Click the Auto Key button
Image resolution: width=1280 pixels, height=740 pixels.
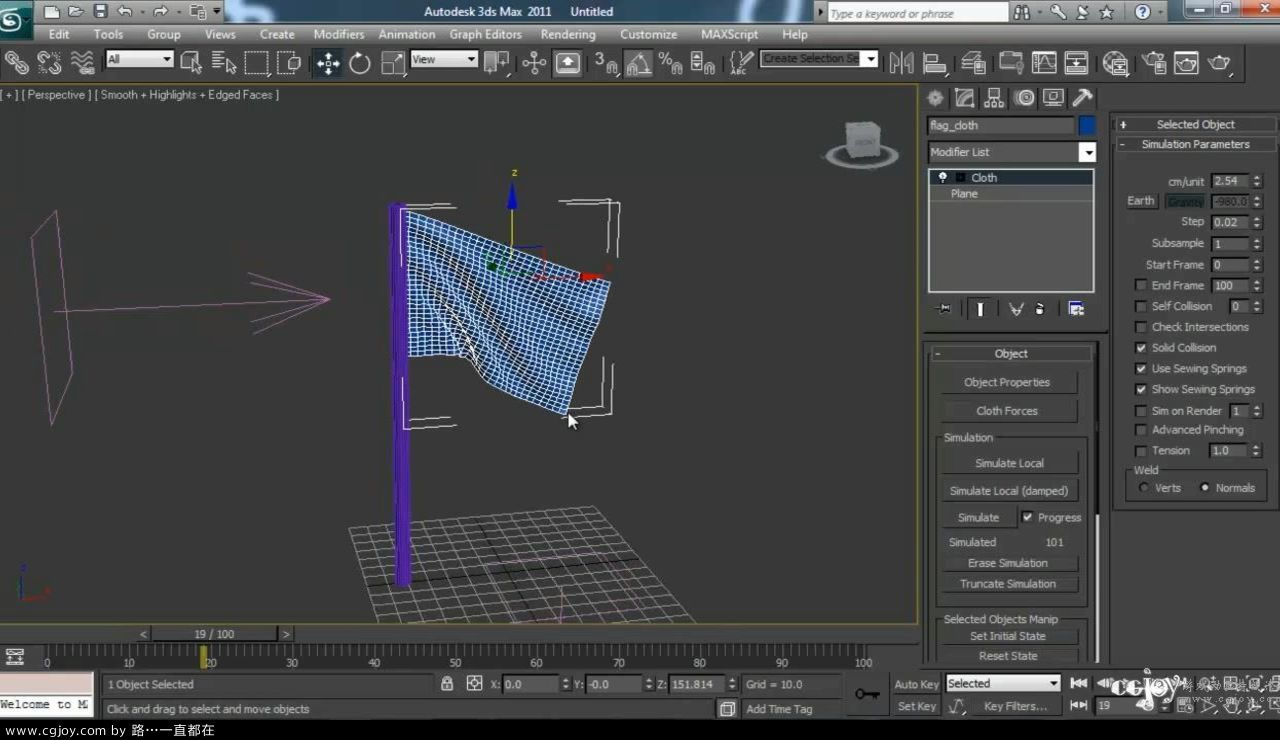point(917,684)
